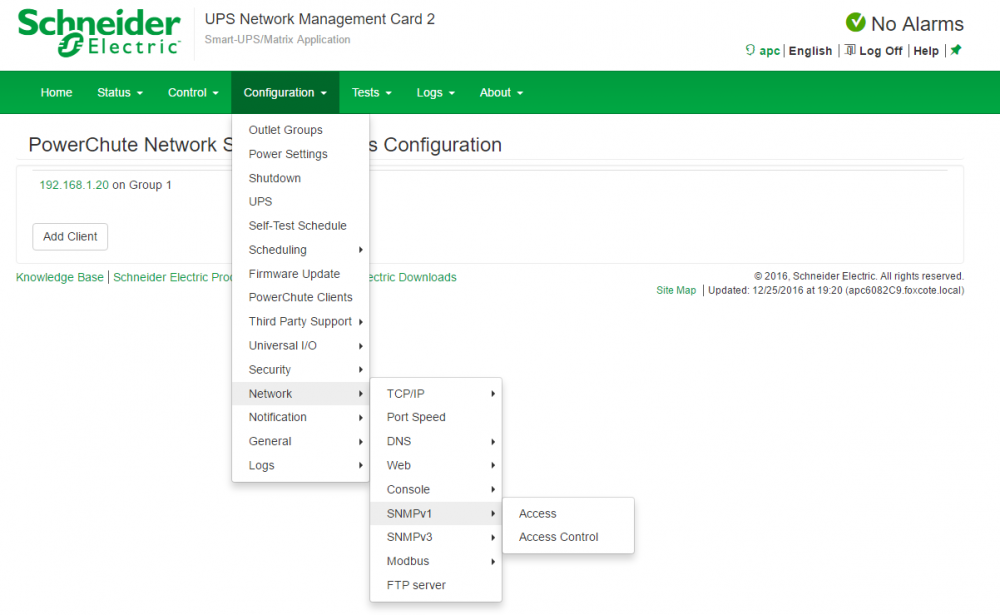Expand the General submenu
This screenshot has height=615, width=1000.
(x=300, y=441)
